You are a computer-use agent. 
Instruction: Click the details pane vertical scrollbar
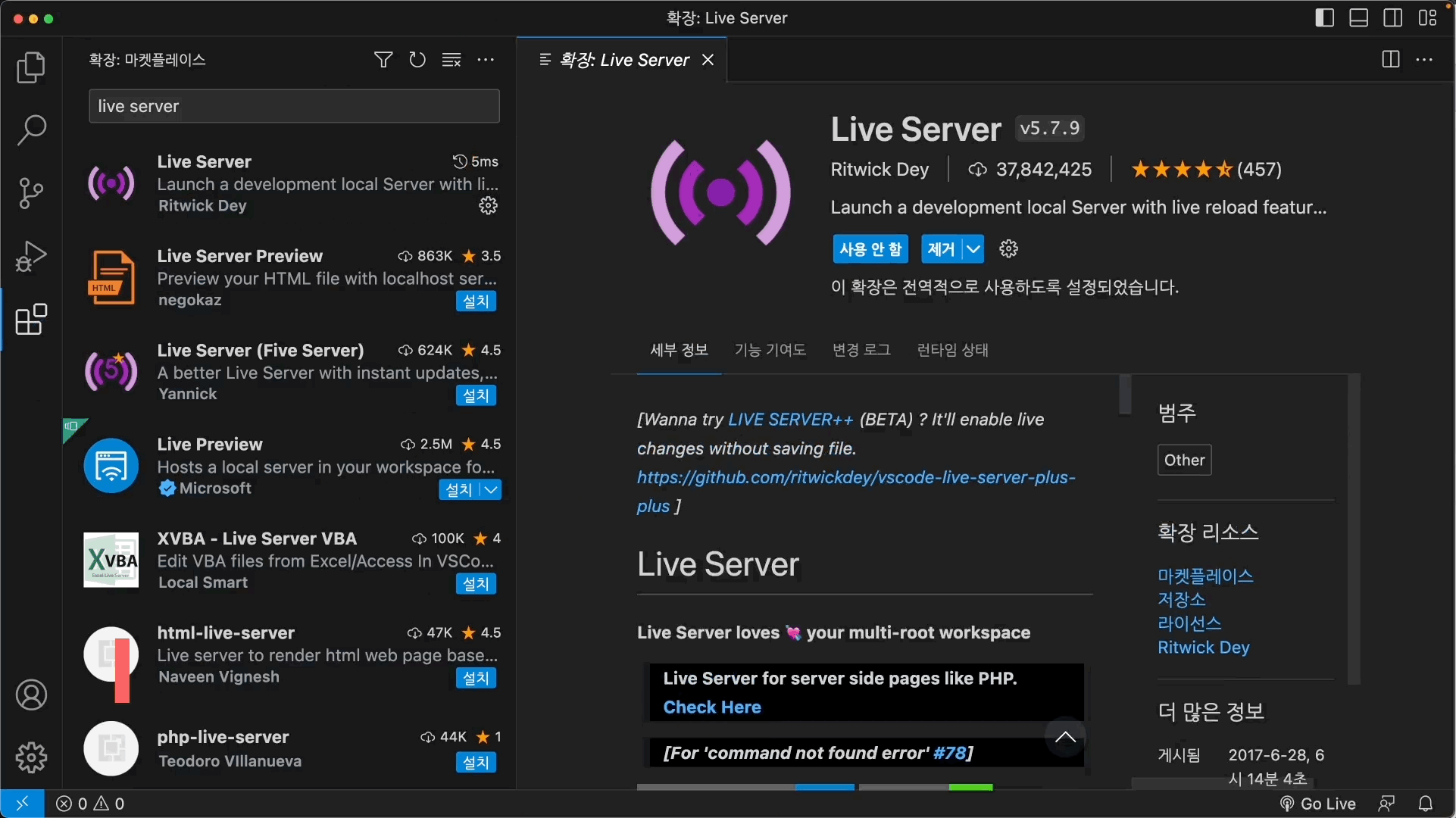click(x=1125, y=394)
